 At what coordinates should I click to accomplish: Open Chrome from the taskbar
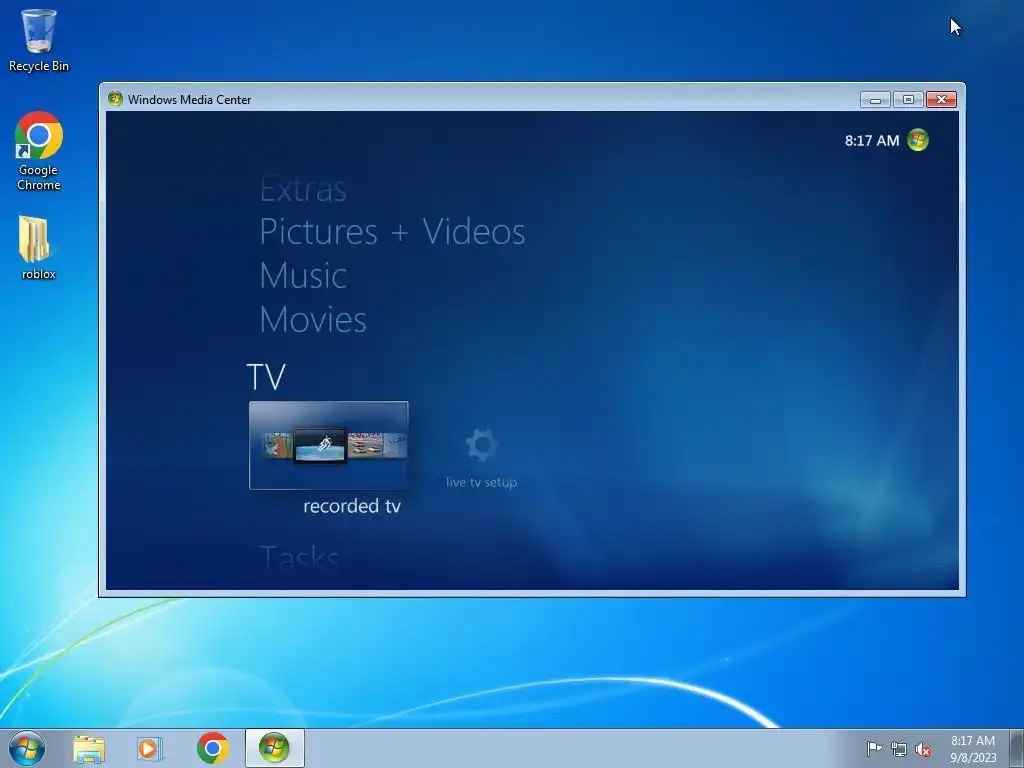212,748
